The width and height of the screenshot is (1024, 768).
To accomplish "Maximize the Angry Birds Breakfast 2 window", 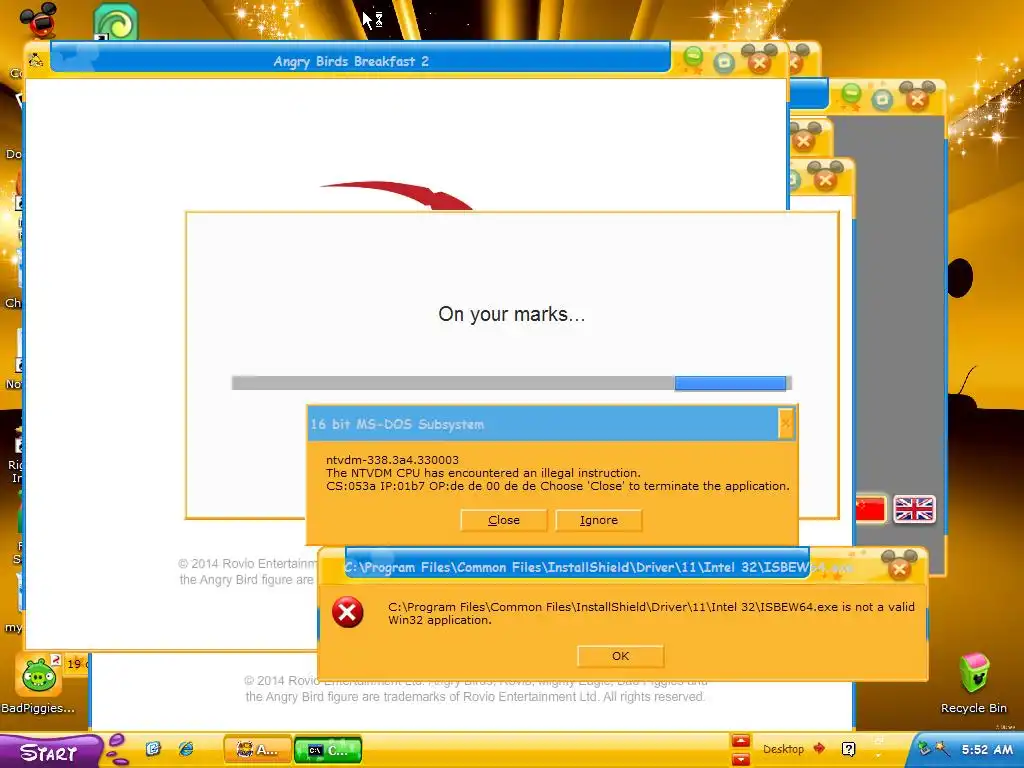I will pyautogui.click(x=724, y=63).
